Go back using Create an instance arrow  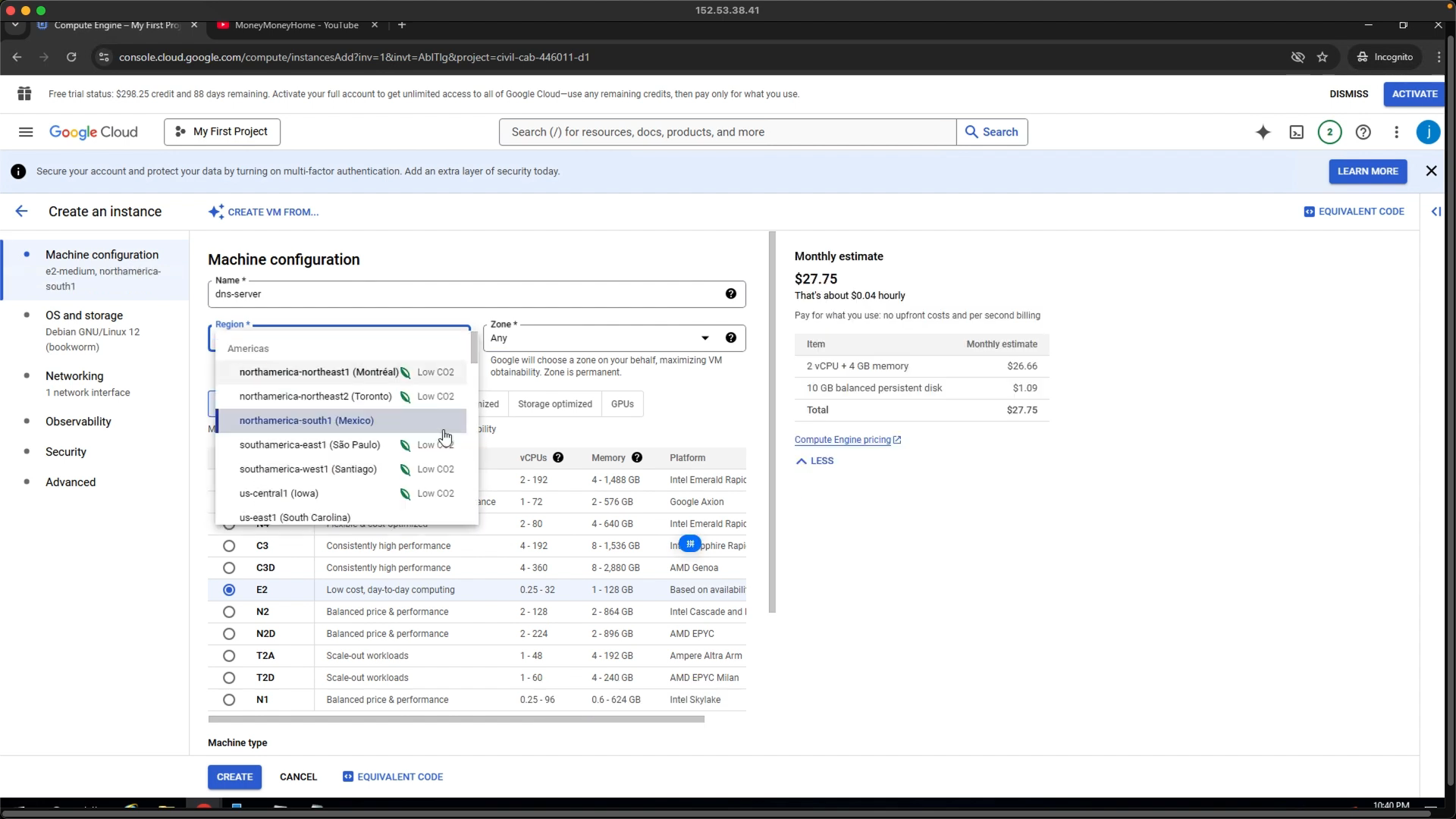[x=21, y=212]
